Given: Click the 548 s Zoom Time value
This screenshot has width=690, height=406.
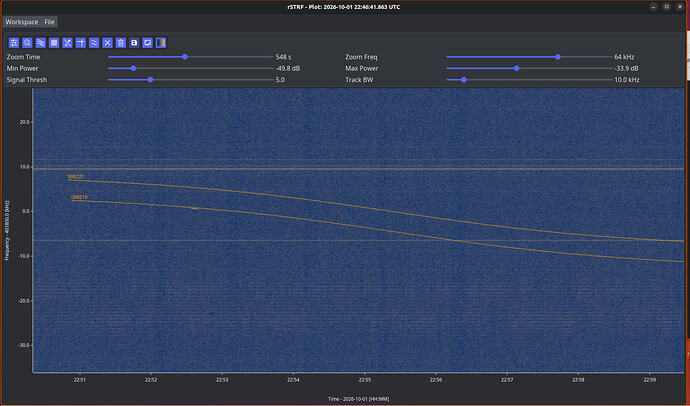Looking at the screenshot, I should [283, 57].
